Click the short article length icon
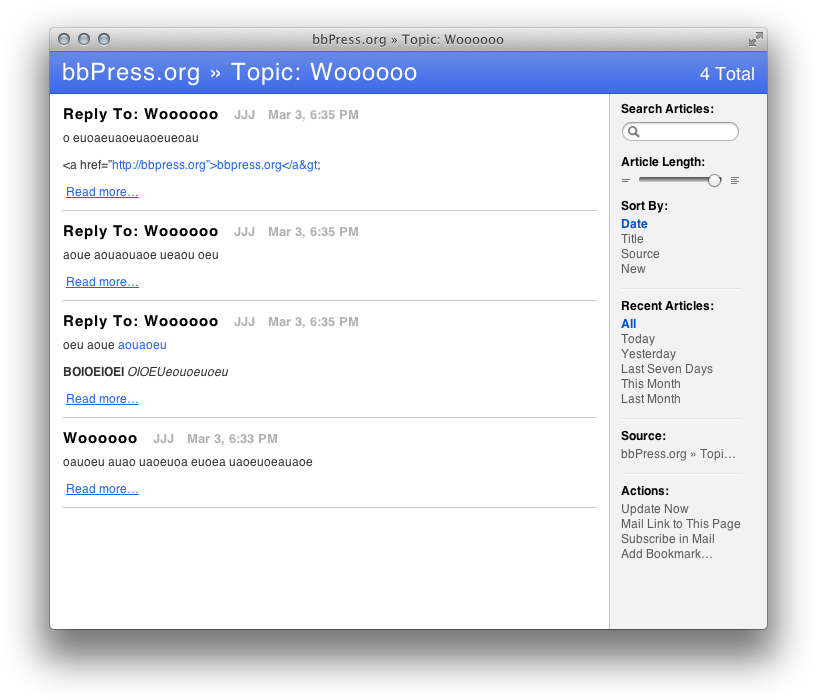 pyautogui.click(x=626, y=181)
